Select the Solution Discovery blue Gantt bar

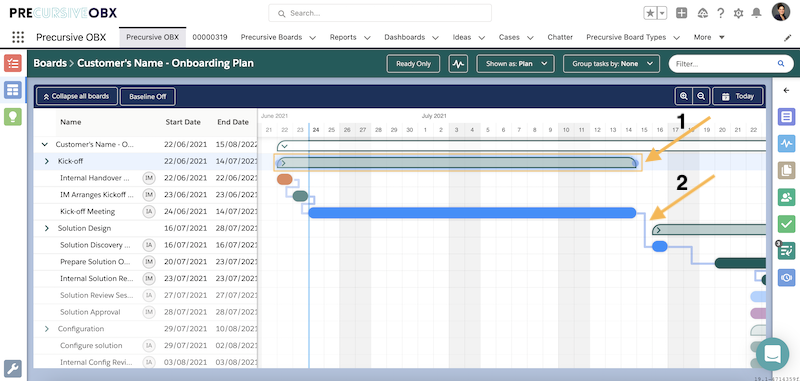(660, 246)
